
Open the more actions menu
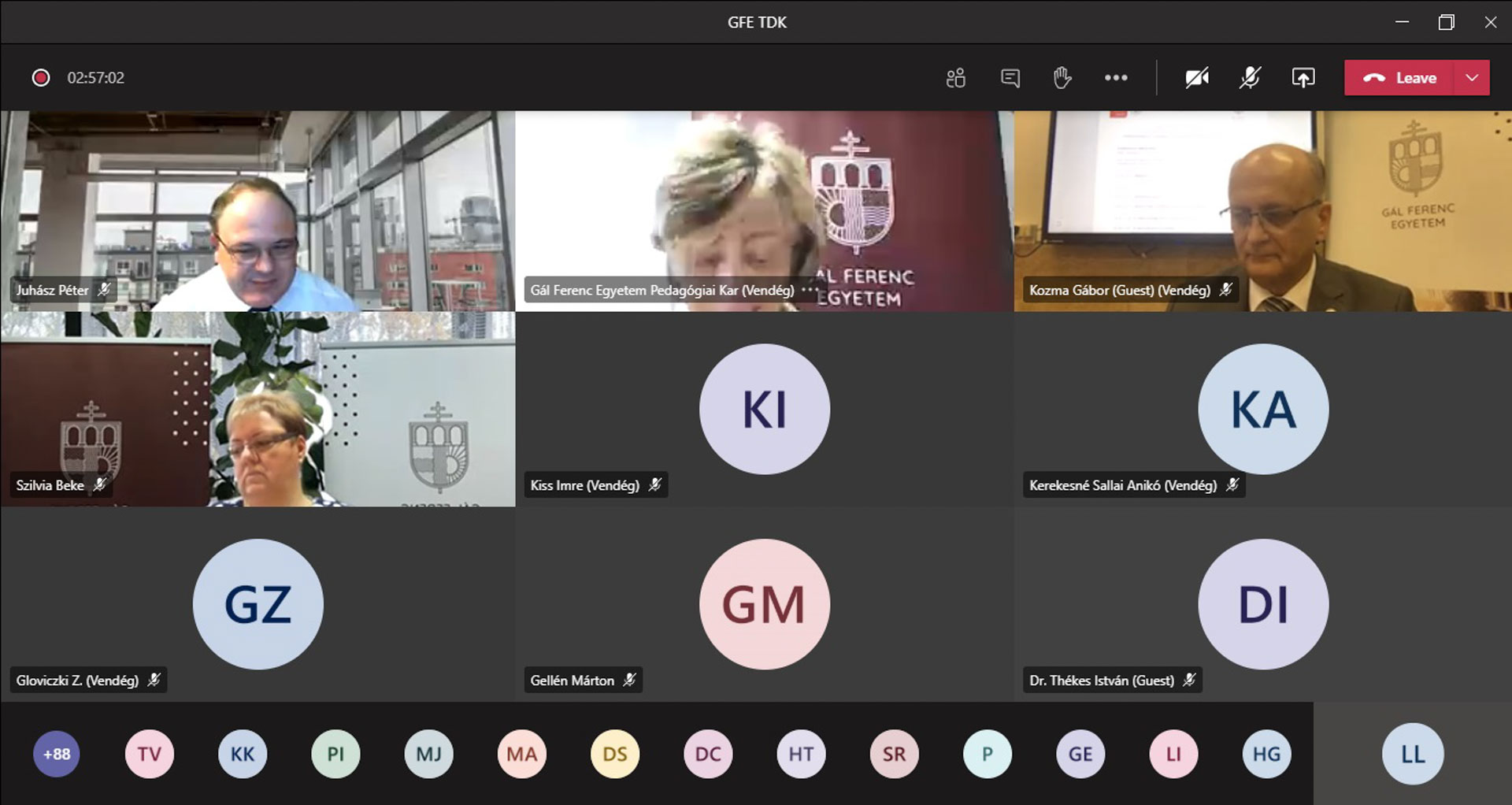[1116, 78]
